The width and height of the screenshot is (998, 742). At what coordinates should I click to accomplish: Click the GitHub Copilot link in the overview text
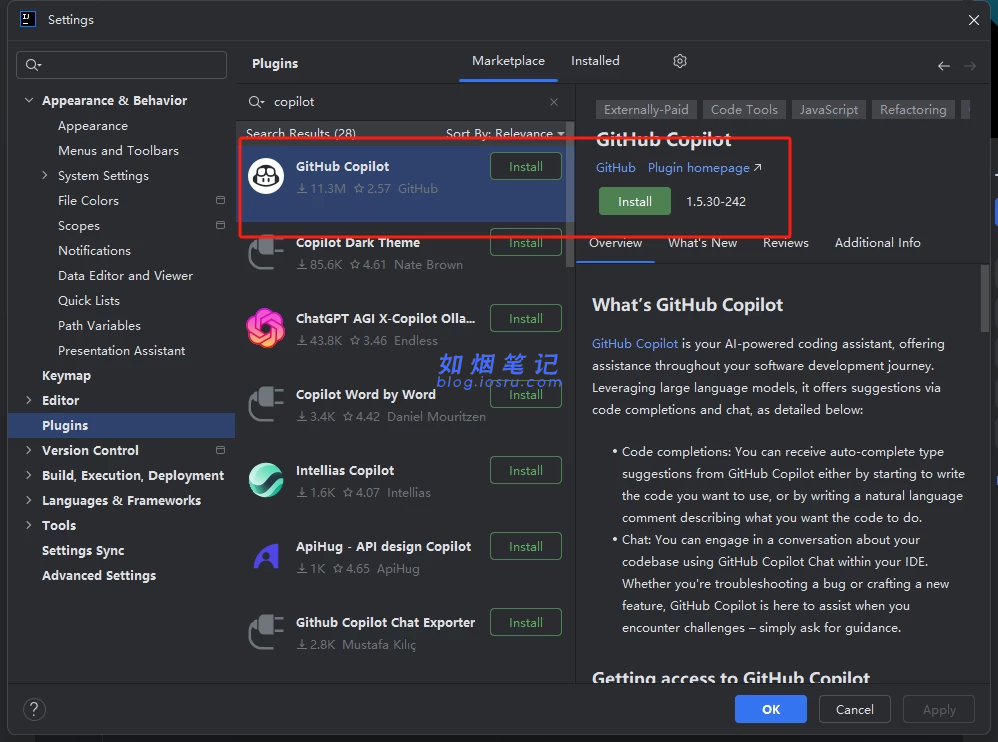point(635,344)
